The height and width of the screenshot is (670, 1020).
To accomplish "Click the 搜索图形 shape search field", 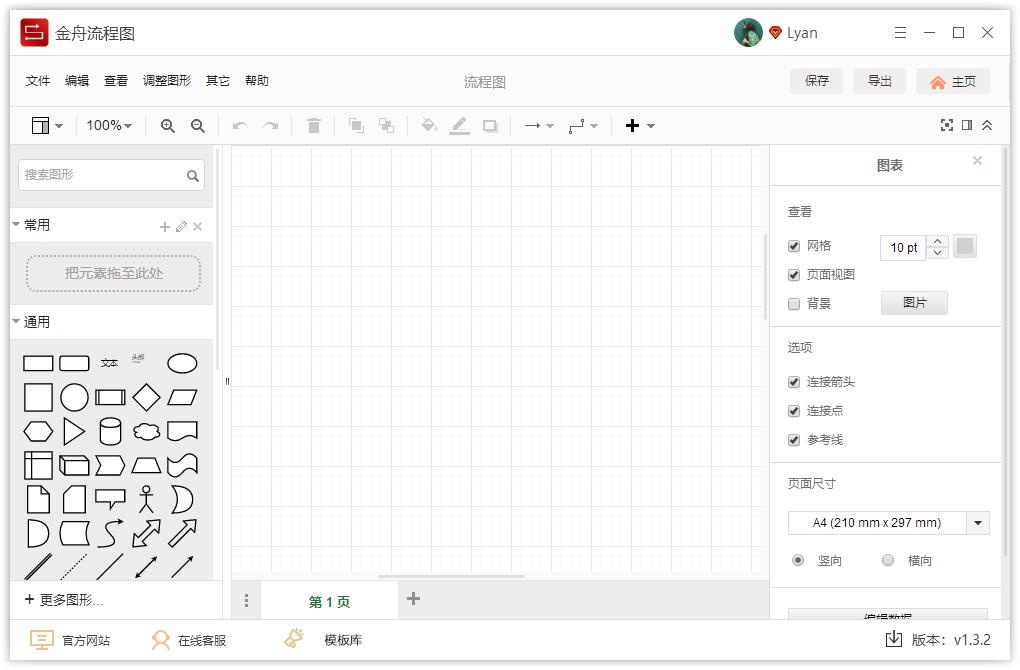I will pos(100,174).
